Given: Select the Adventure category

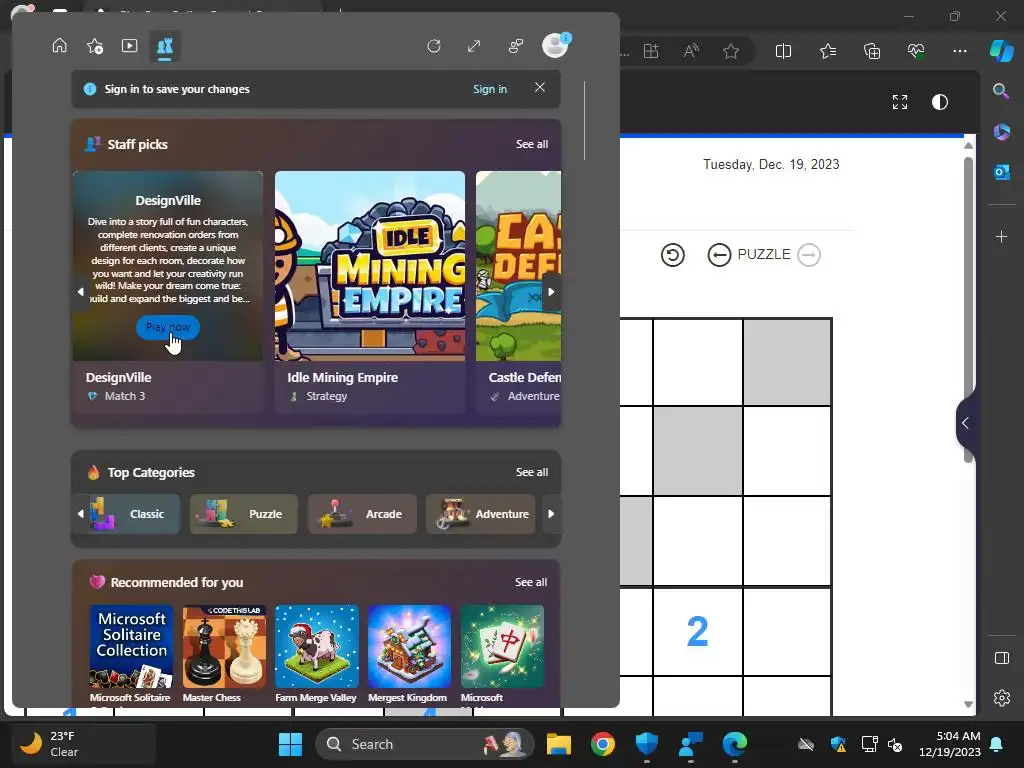Looking at the screenshot, I should (480, 514).
